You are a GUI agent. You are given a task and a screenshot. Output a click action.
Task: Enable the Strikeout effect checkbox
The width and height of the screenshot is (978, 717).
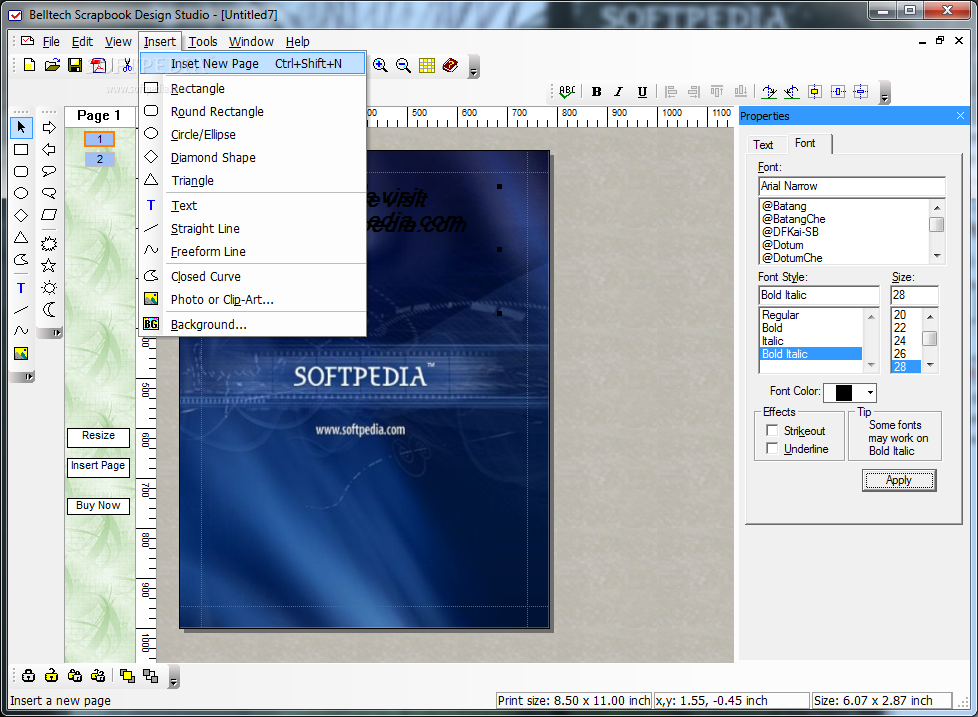click(x=772, y=430)
